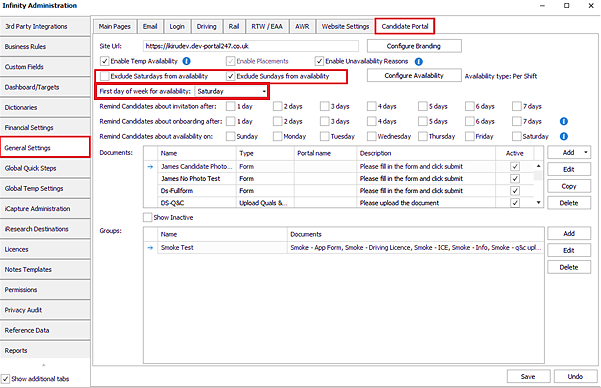Click Edit button for documents
The image size is (601, 388).
569,169
